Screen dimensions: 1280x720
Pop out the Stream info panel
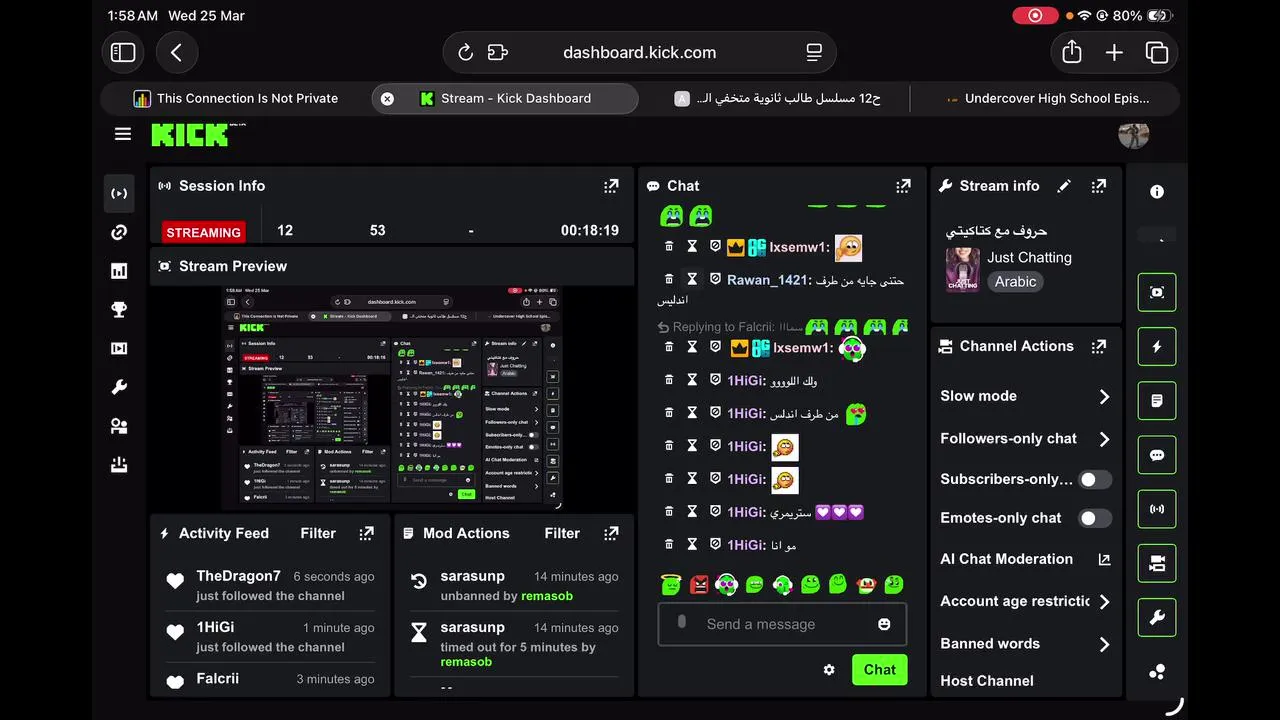[x=1099, y=186]
